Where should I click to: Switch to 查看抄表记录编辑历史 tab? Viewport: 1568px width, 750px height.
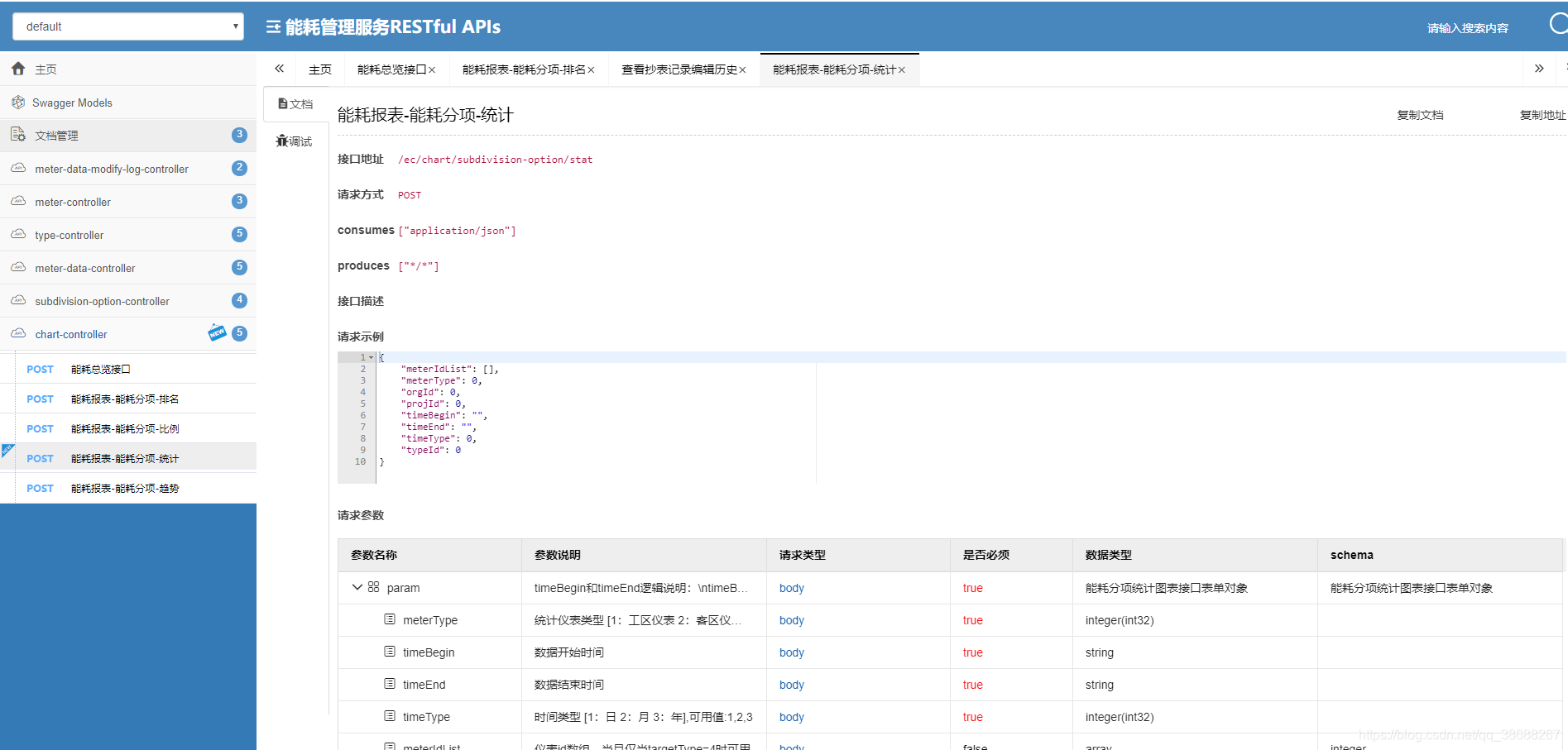(x=679, y=69)
